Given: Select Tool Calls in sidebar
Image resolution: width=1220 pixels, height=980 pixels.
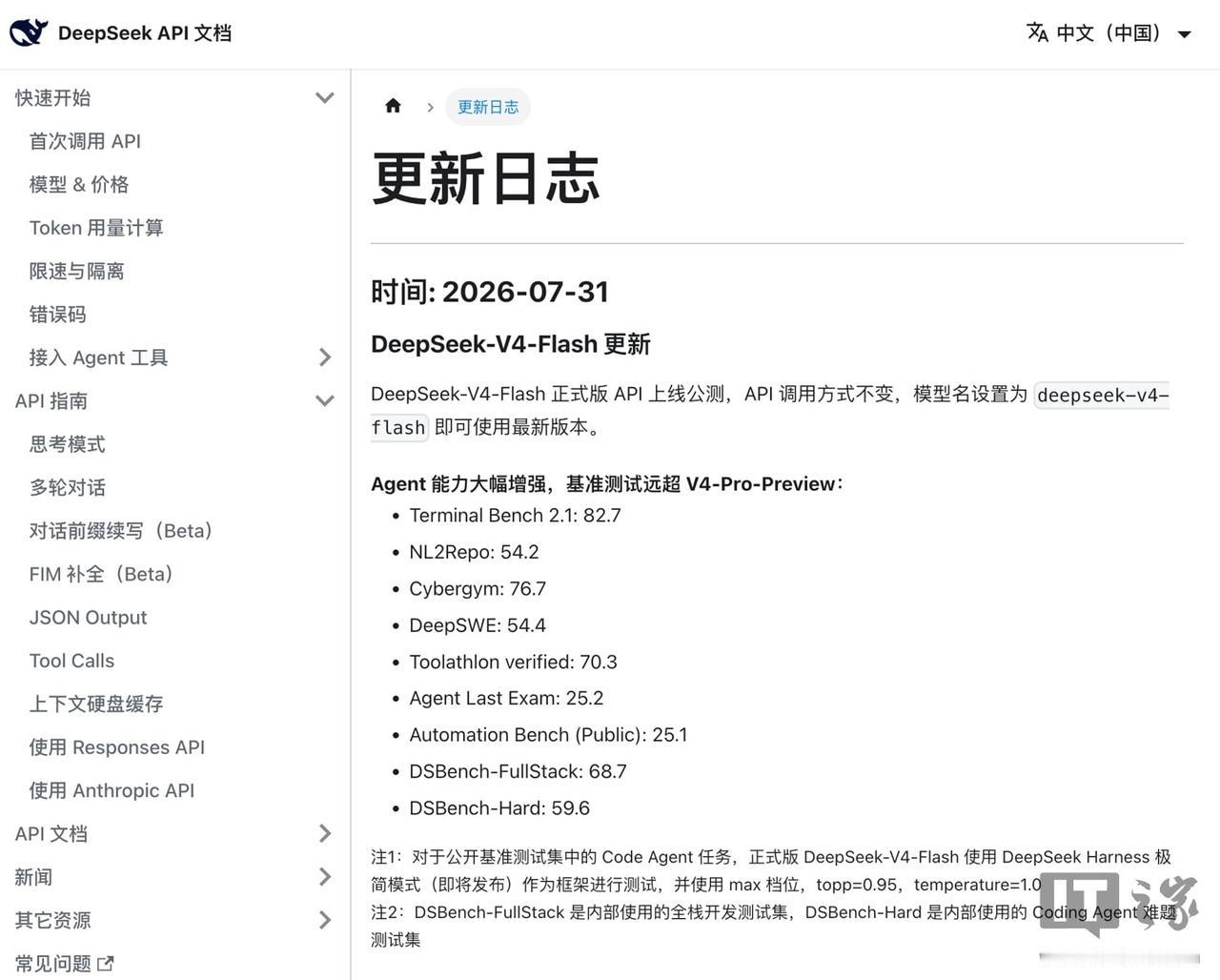Looking at the screenshot, I should coord(71,661).
